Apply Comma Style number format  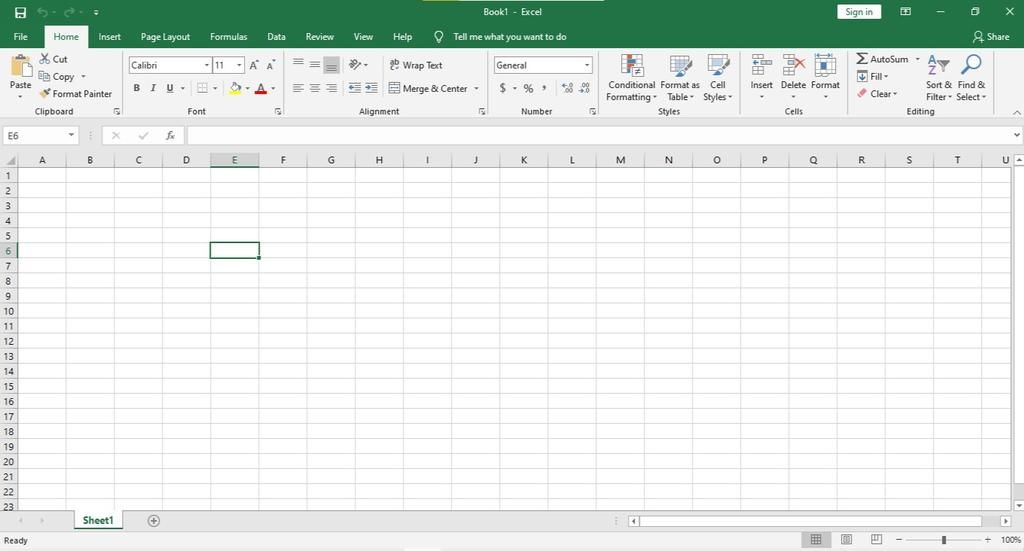tap(544, 88)
